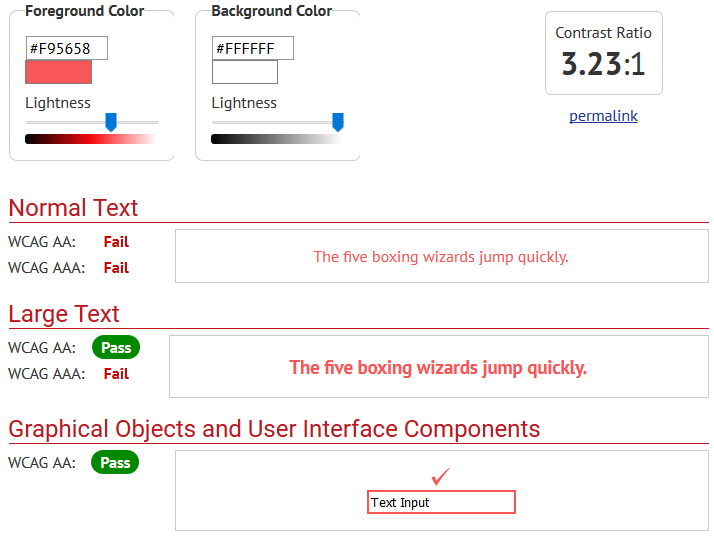Click the foreground red gradient lightness bar
714x537 pixels.
[91, 139]
